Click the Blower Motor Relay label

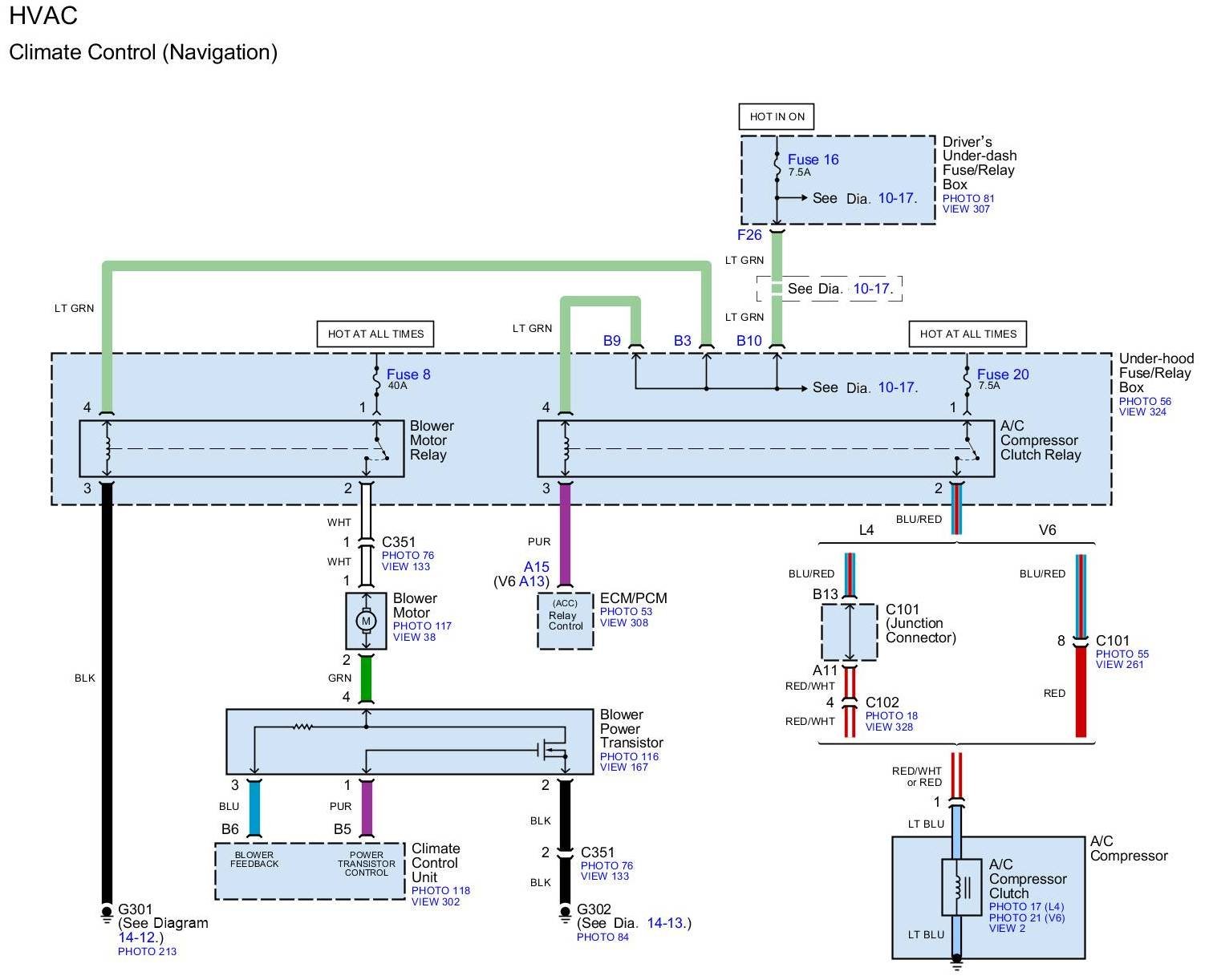tap(432, 440)
